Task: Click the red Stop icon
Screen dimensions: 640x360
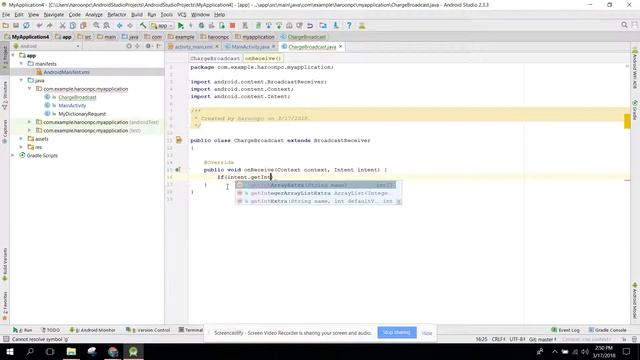Action: click(232, 25)
